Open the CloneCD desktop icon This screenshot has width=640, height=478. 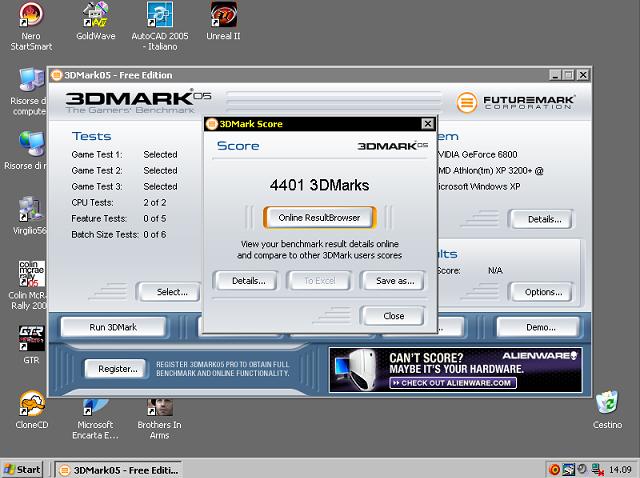(x=32, y=409)
